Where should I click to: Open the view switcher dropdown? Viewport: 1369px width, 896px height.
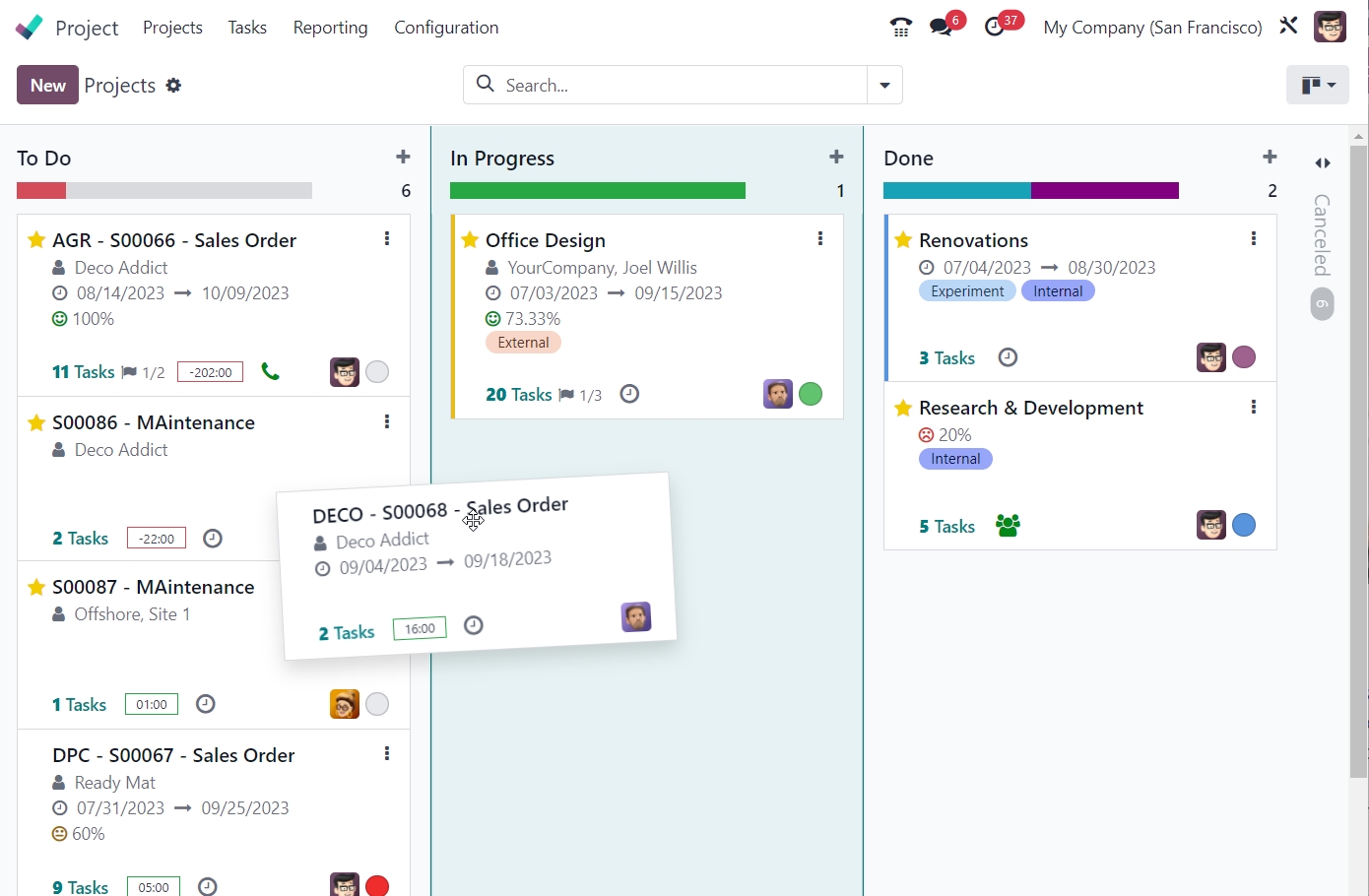click(1318, 85)
